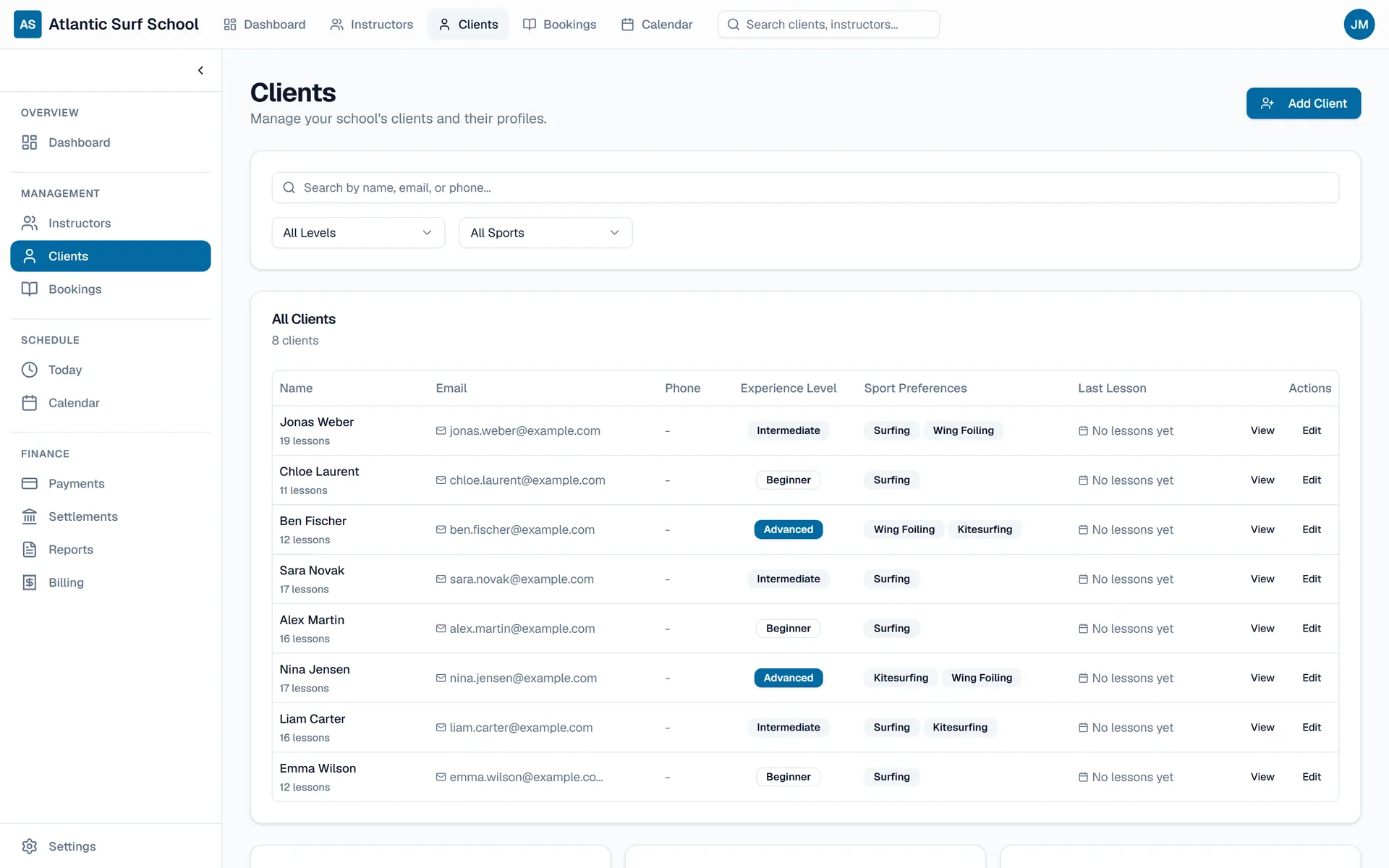The width and height of the screenshot is (1389, 868).
Task: Click the envelope icon beside jonas.weber@example.com
Action: pos(441,430)
